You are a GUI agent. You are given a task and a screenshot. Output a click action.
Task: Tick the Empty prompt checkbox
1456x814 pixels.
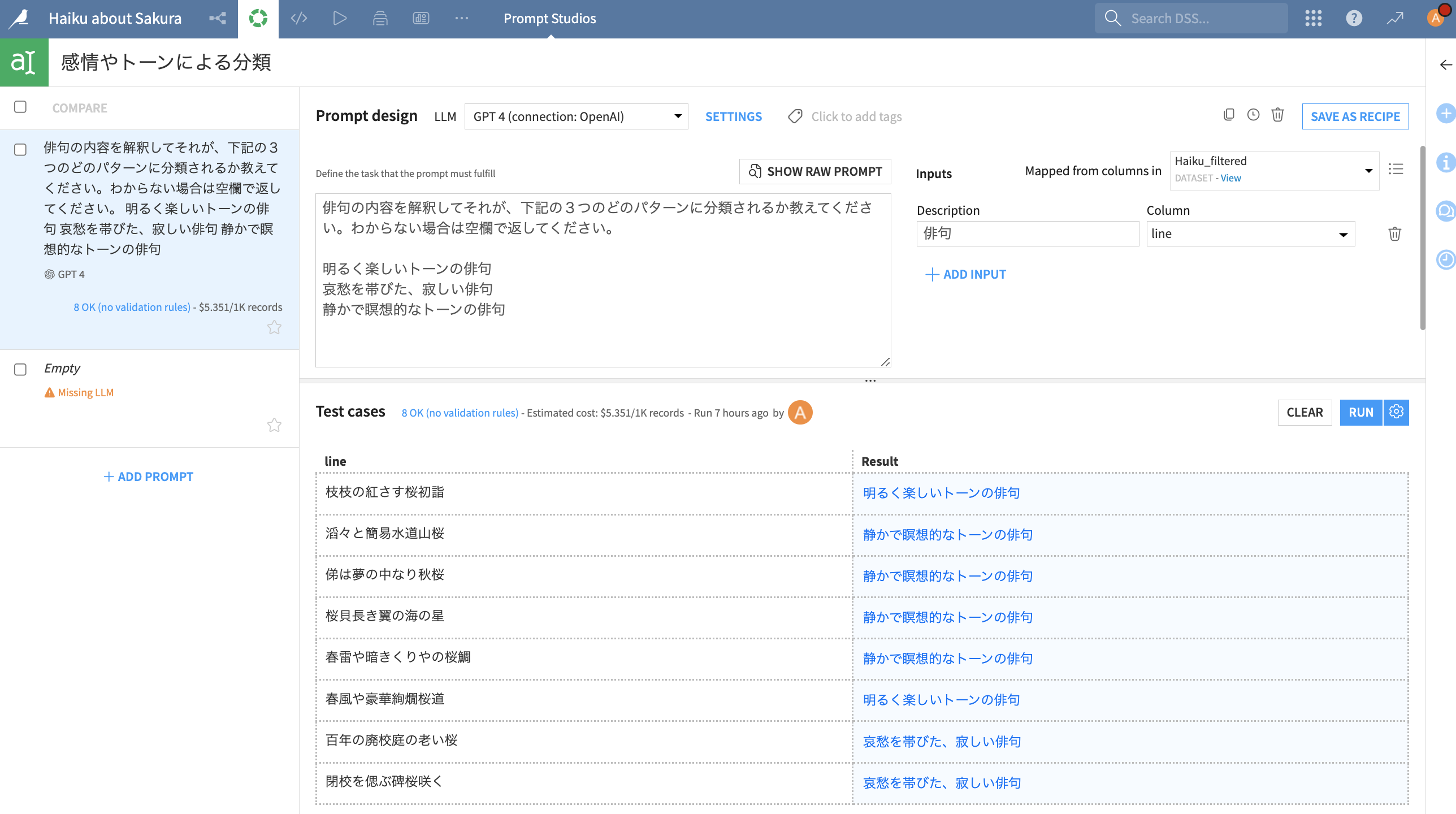click(20, 369)
